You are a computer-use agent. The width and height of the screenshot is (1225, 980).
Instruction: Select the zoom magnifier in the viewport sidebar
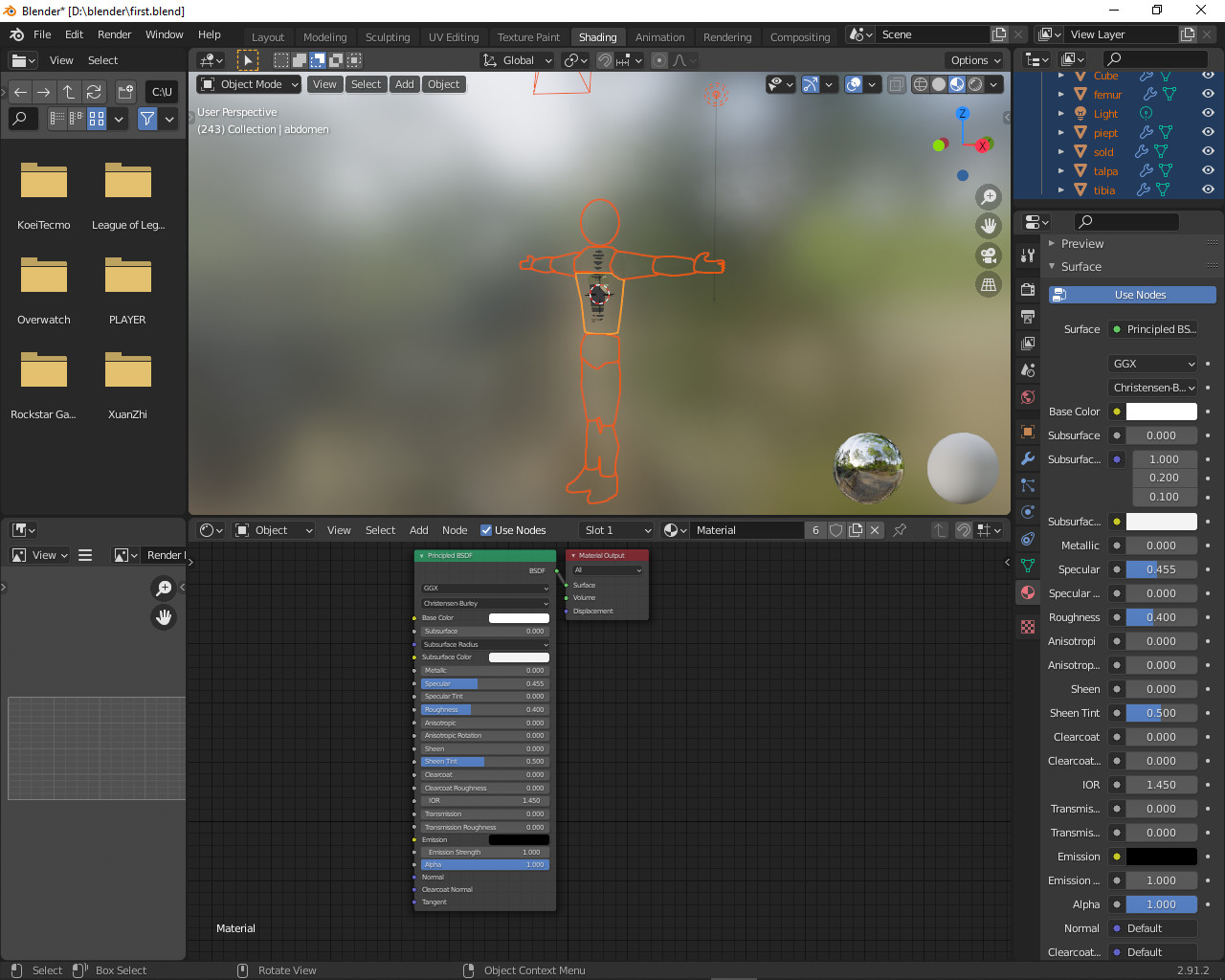click(x=989, y=197)
